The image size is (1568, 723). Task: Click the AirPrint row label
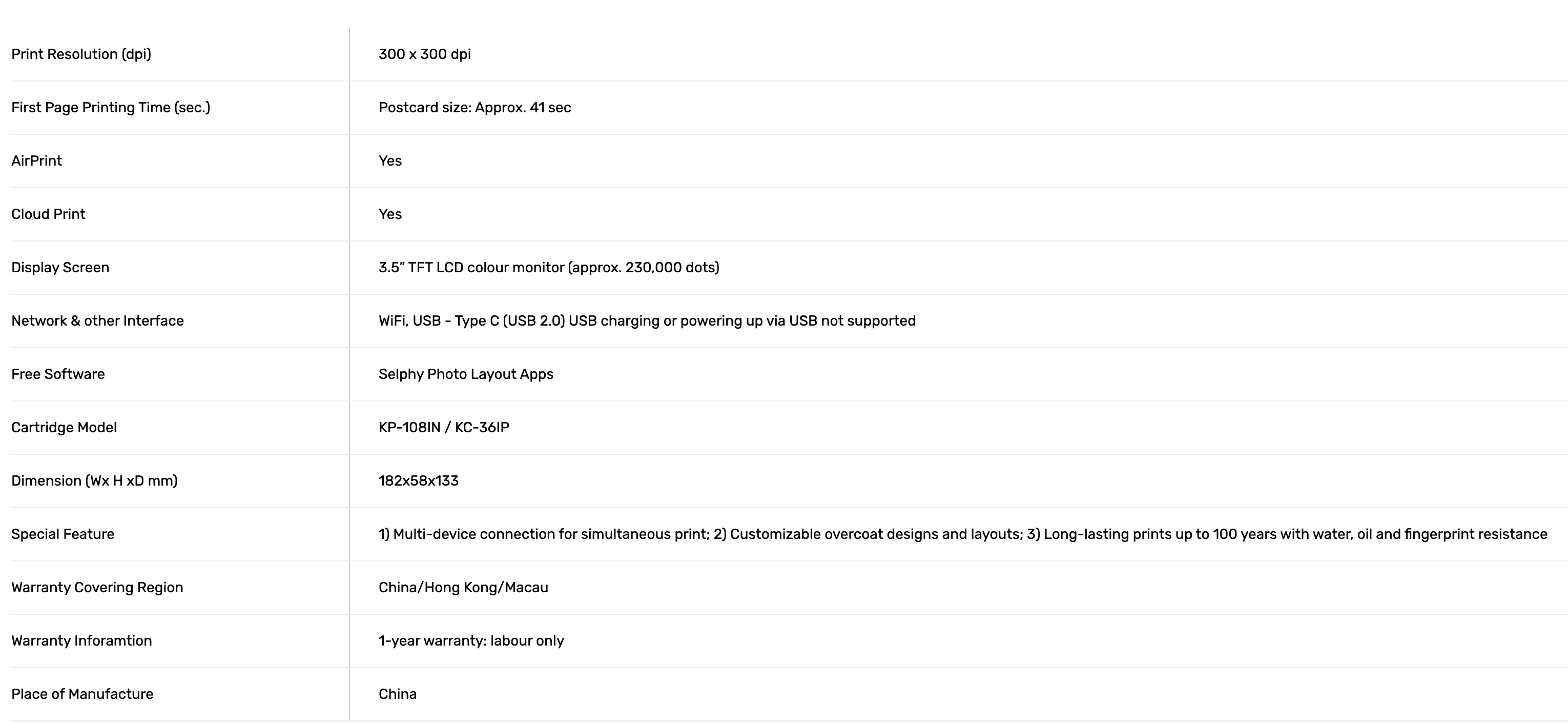tap(36, 161)
